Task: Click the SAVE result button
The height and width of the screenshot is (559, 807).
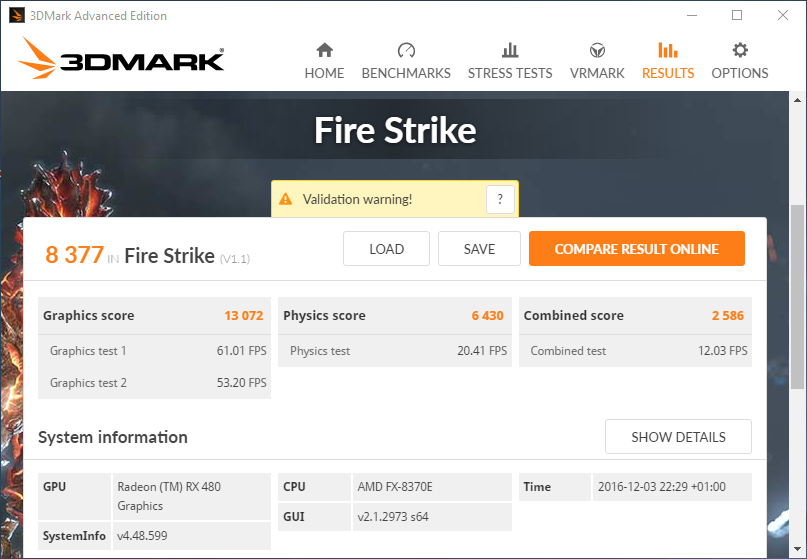Action: [479, 249]
